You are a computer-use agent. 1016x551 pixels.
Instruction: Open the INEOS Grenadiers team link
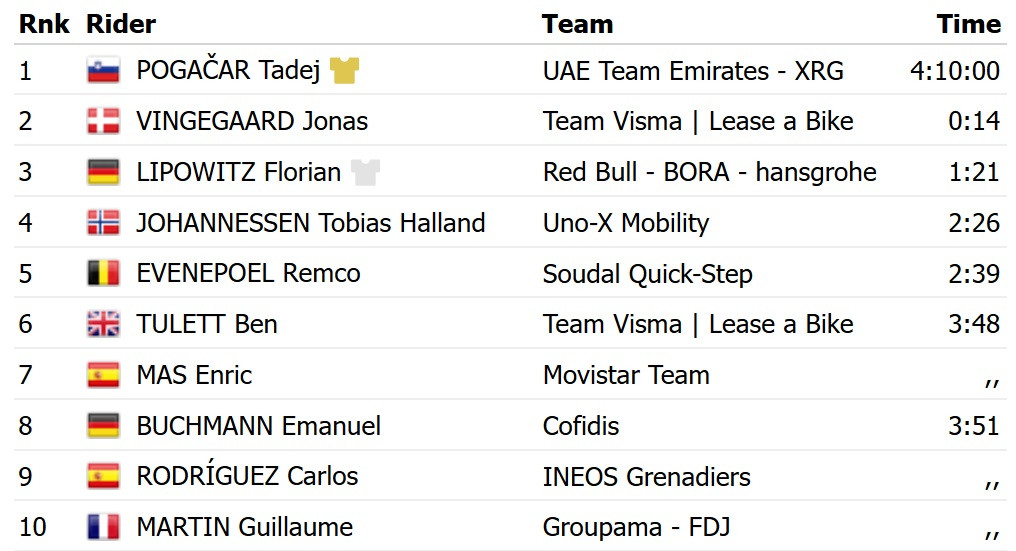(x=647, y=477)
